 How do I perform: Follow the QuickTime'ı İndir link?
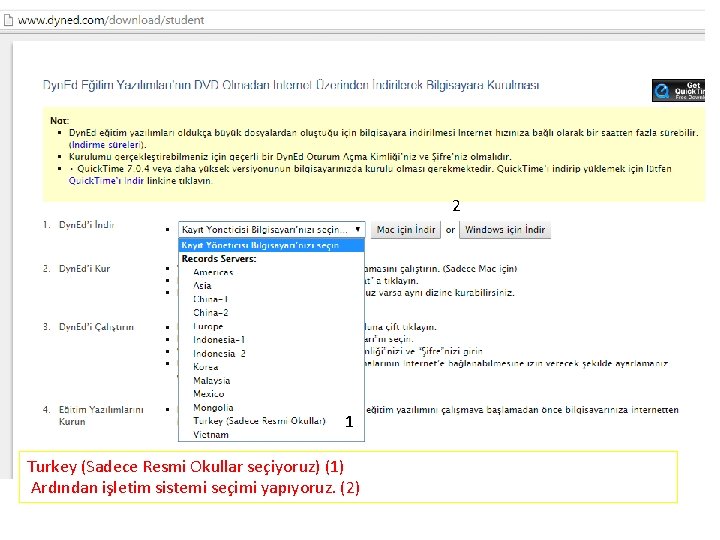pyautogui.click(x=107, y=180)
